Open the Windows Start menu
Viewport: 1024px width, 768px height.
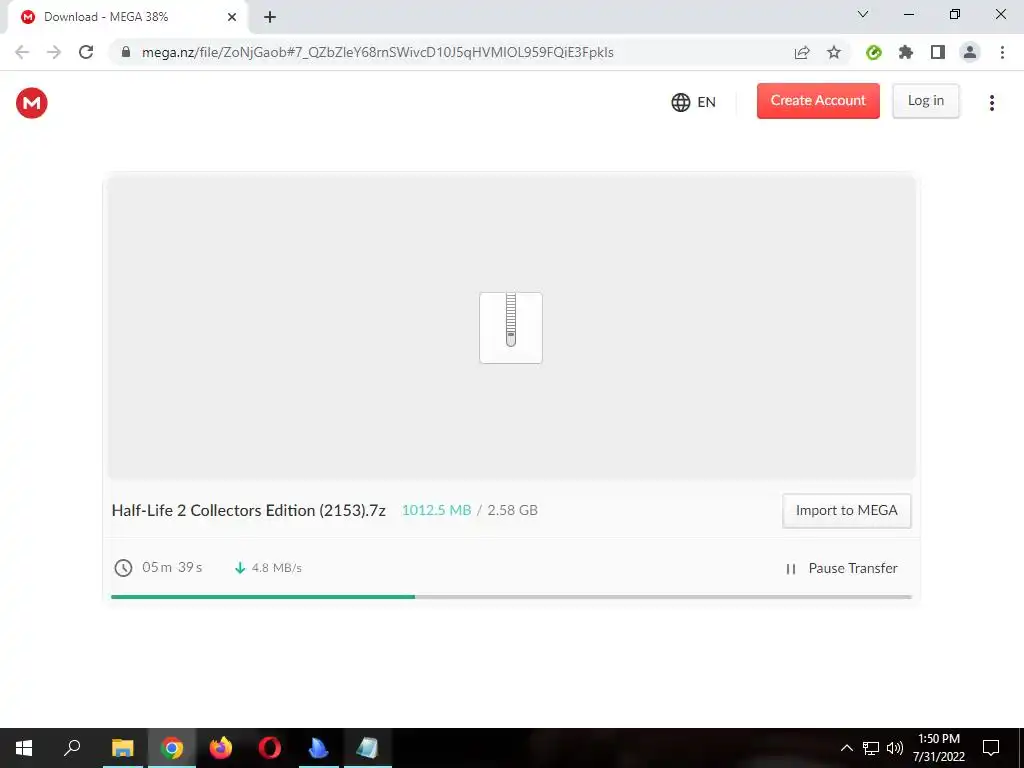[24, 748]
